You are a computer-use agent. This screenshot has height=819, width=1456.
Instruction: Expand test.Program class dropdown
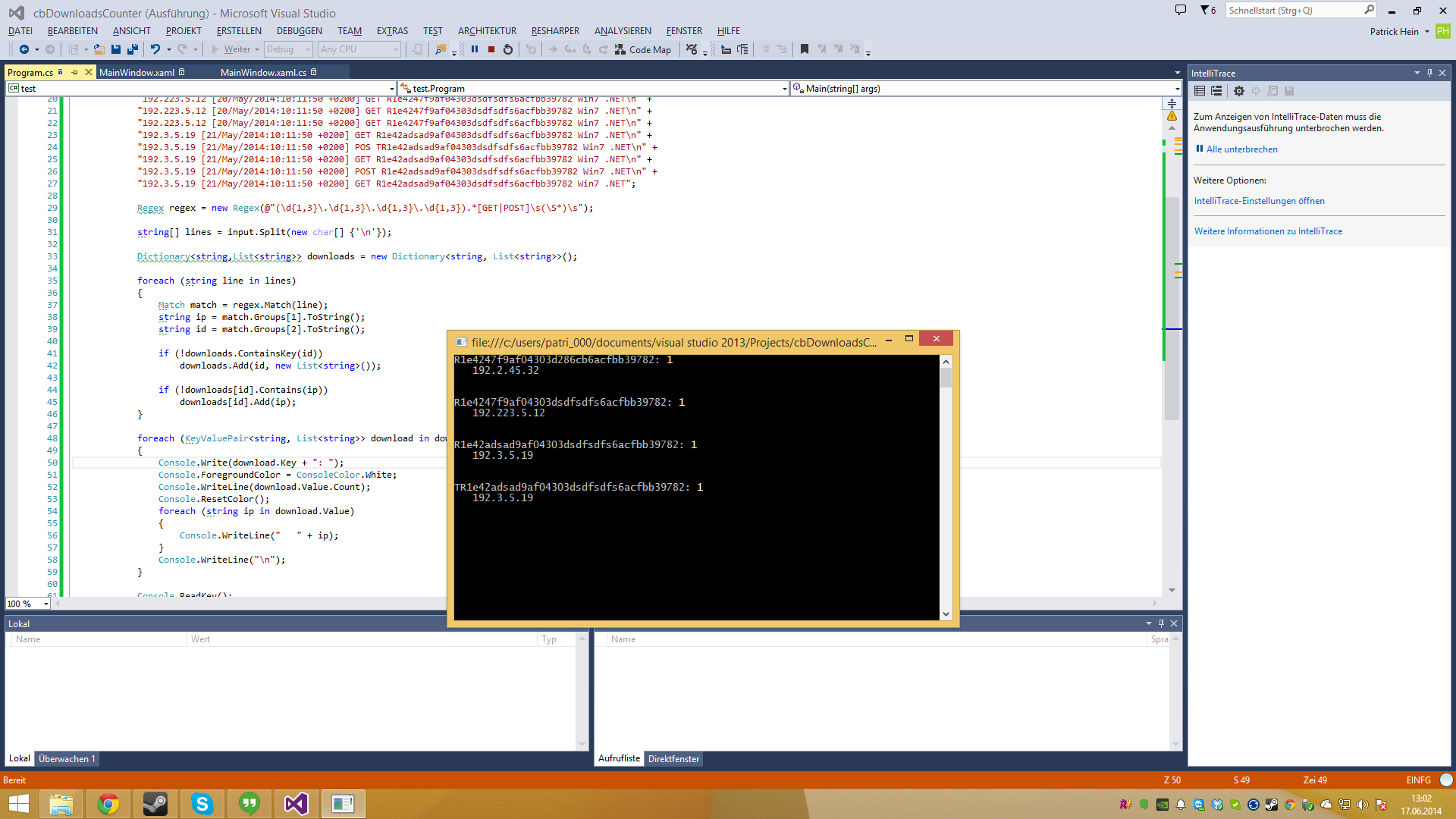pyautogui.click(x=784, y=89)
